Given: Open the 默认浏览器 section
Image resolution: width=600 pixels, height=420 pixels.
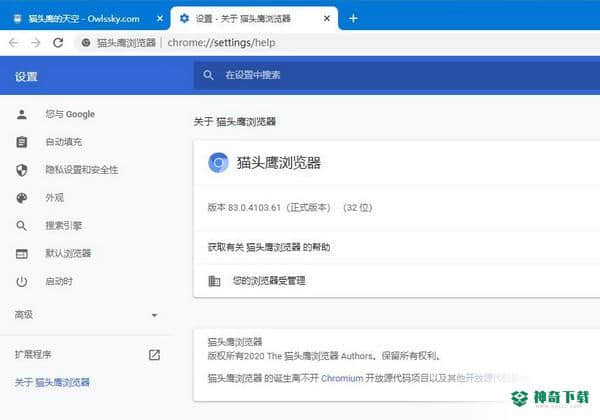Looking at the screenshot, I should pyautogui.click(x=68, y=253).
